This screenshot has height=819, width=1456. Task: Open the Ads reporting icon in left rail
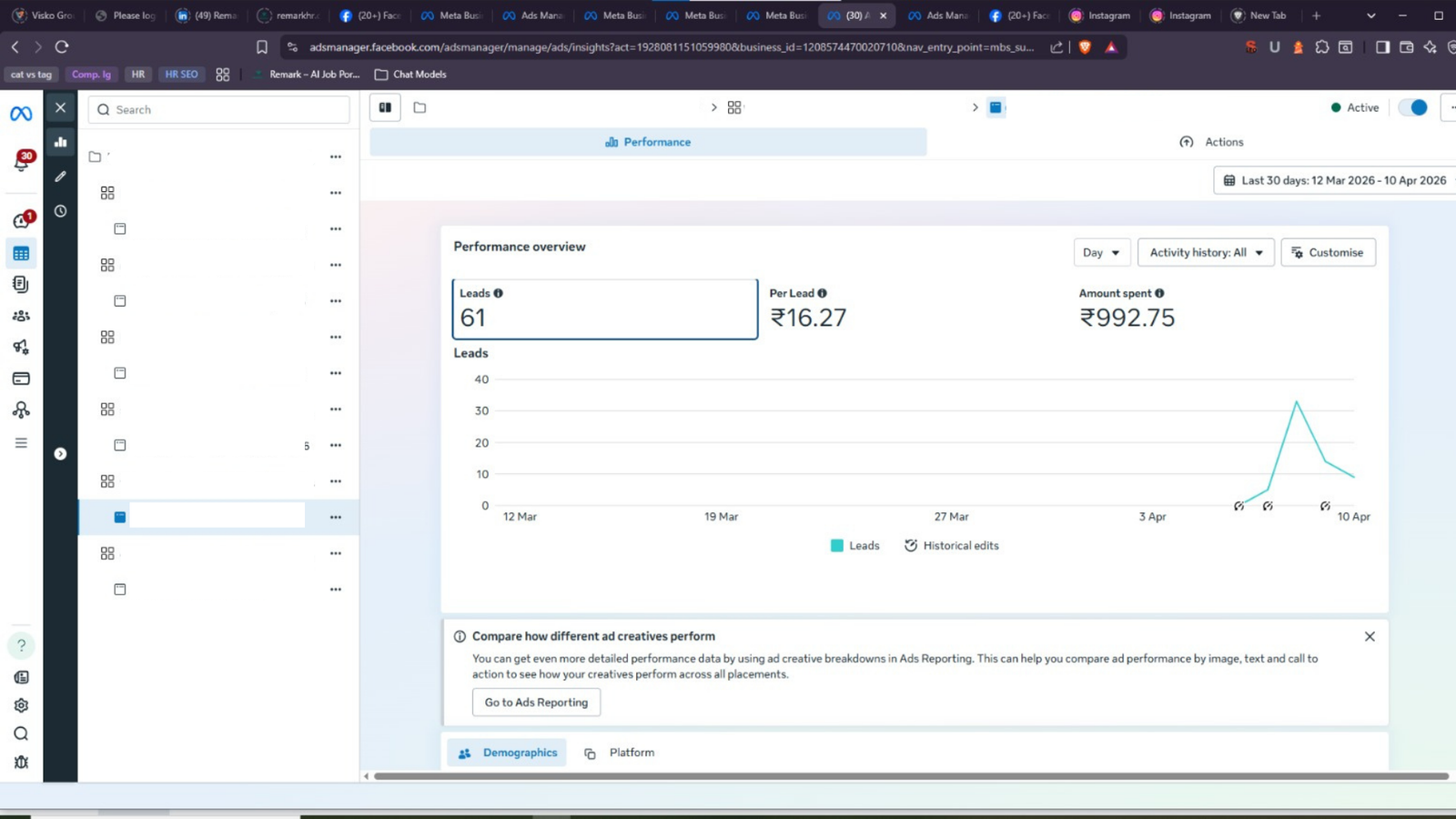(21, 284)
